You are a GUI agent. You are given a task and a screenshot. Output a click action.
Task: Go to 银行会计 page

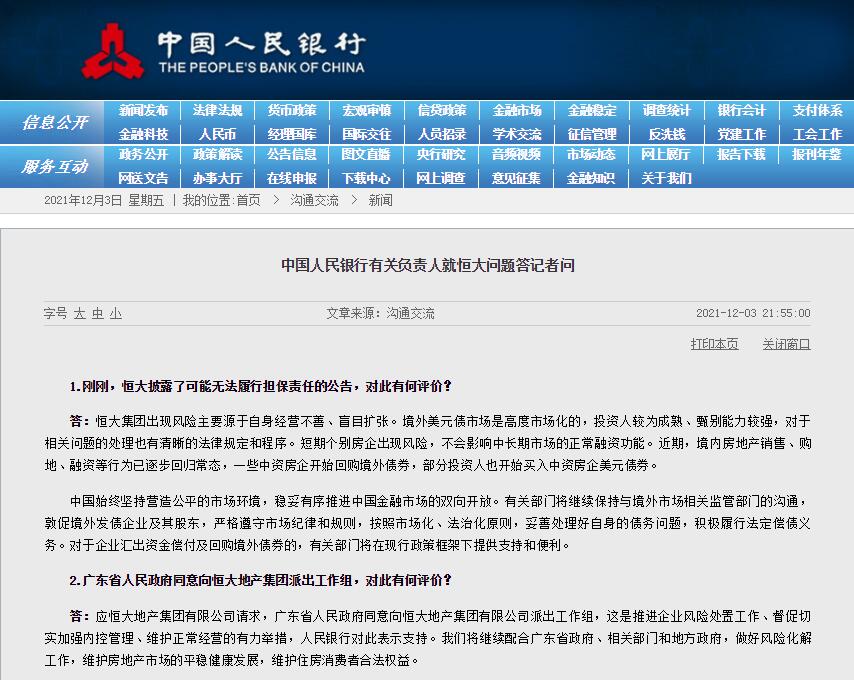click(x=741, y=111)
